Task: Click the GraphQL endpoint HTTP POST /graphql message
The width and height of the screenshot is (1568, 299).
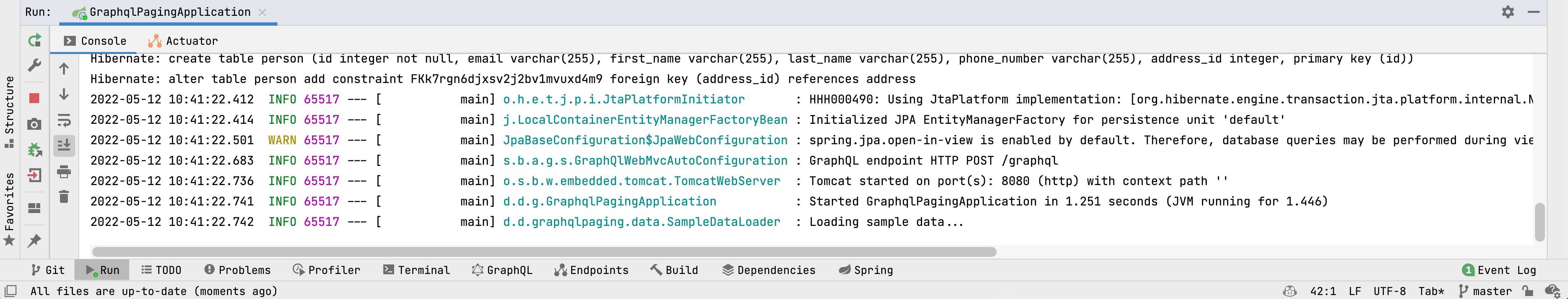Action: 934,160
